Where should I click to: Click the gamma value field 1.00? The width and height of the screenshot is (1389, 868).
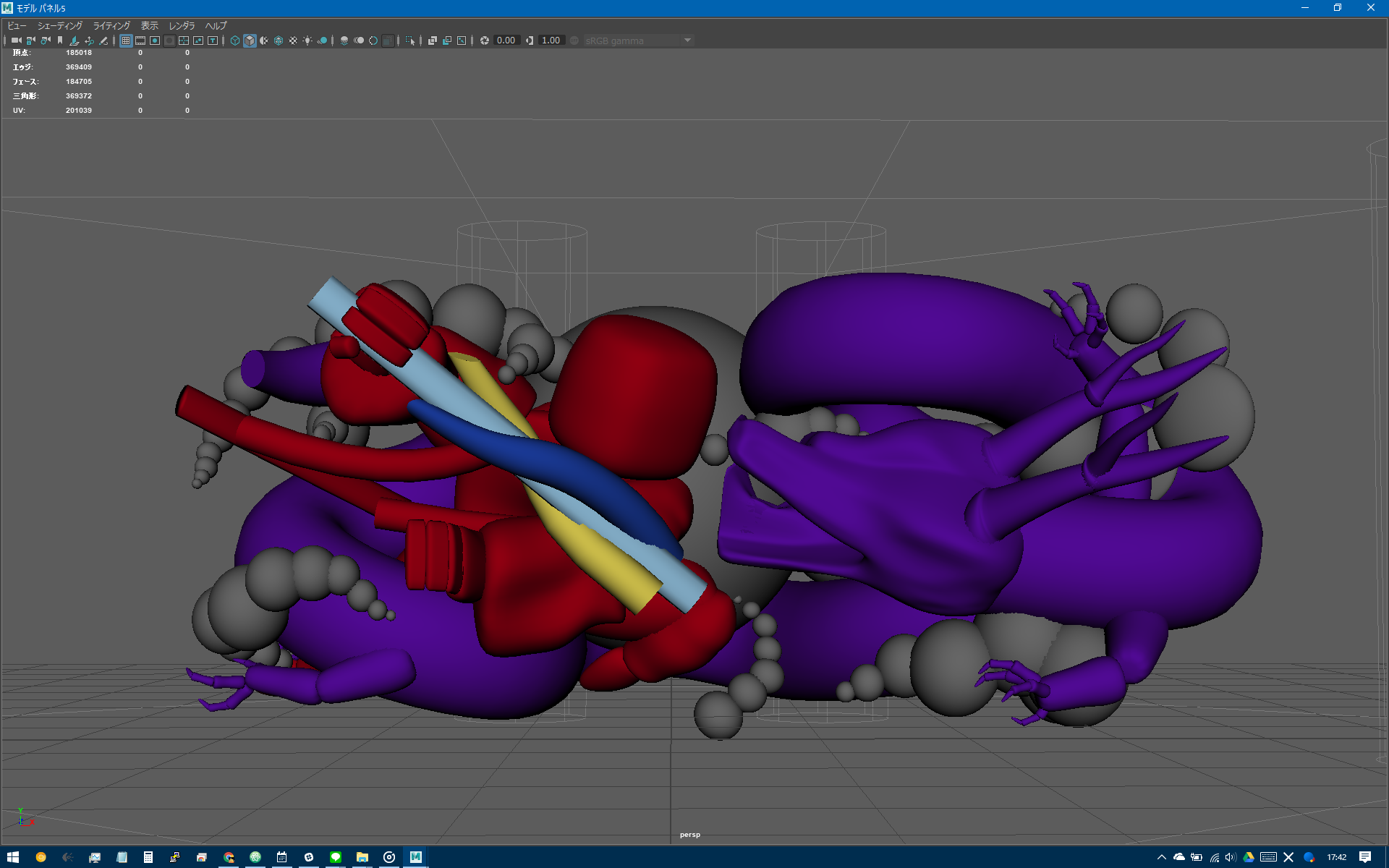click(x=551, y=41)
